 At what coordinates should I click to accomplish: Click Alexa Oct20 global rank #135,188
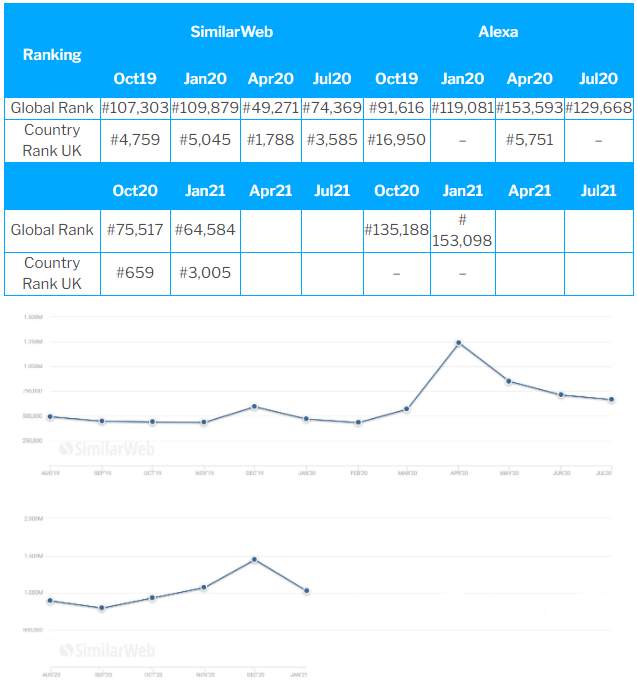[396, 230]
